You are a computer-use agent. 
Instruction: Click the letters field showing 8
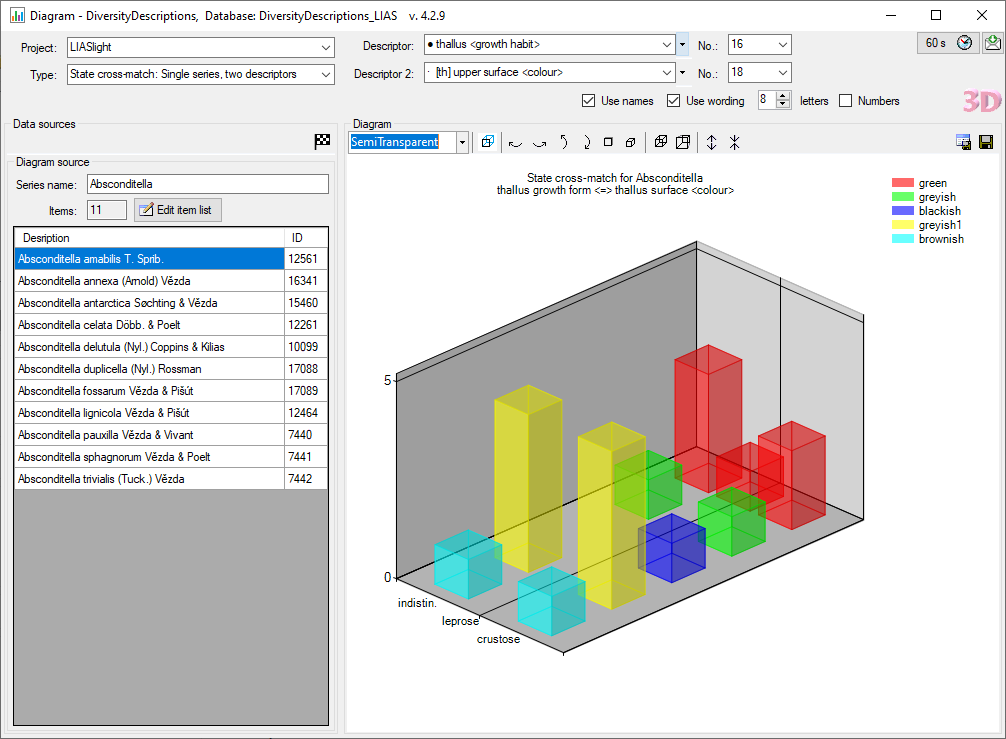(767, 101)
